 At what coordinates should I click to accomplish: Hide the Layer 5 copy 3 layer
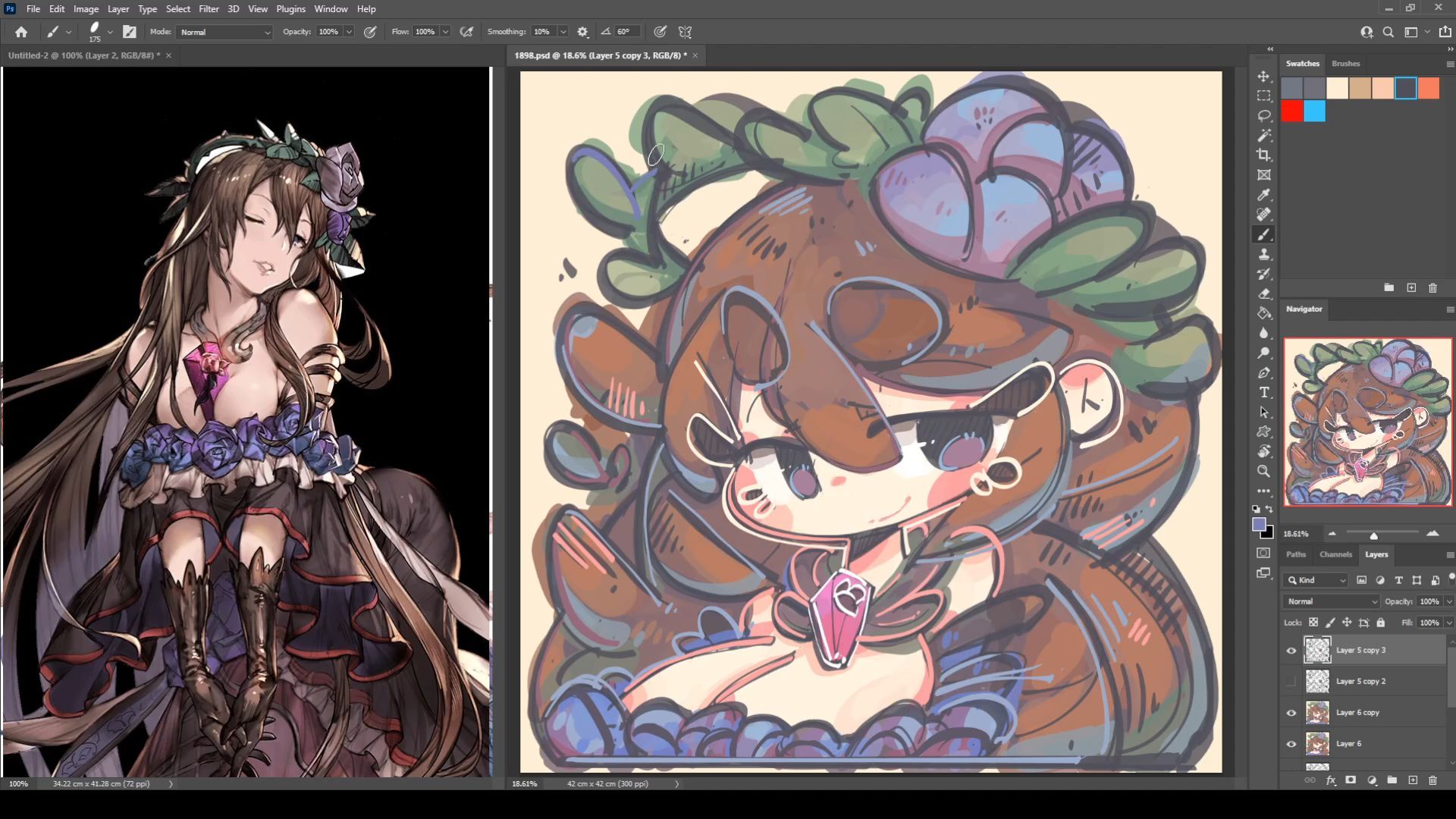pos(1291,650)
